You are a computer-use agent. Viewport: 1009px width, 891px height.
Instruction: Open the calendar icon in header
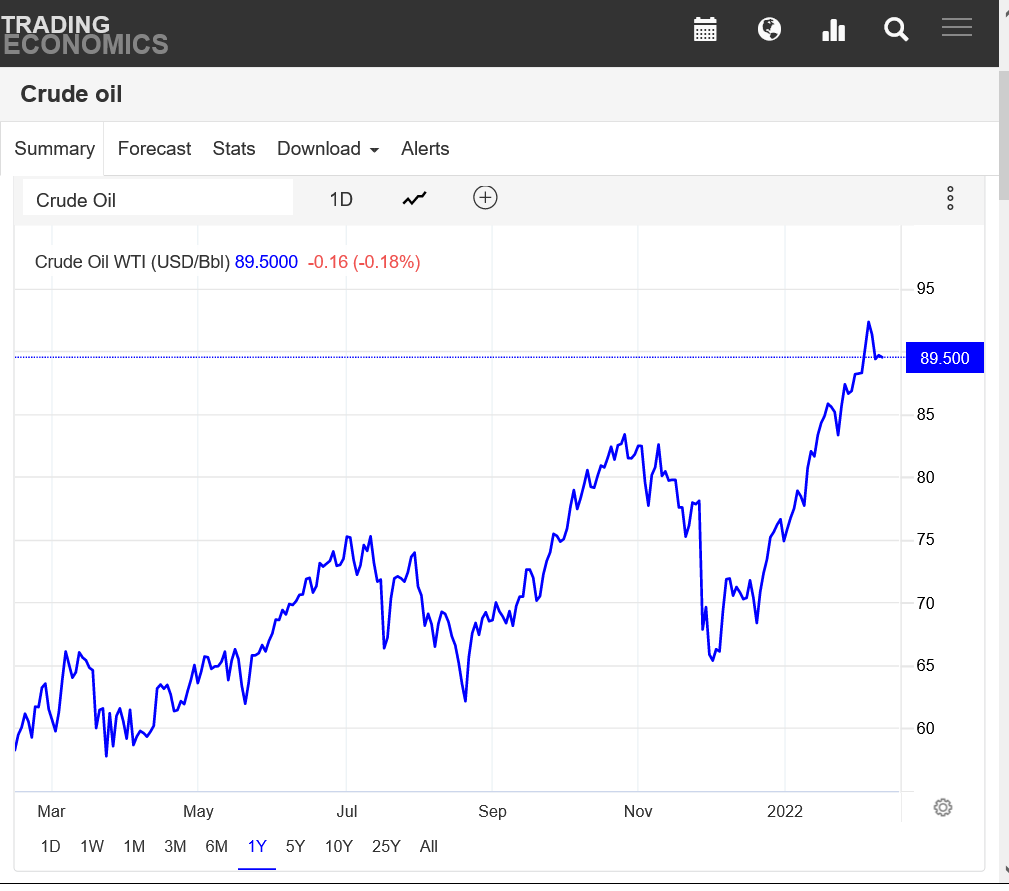[706, 29]
